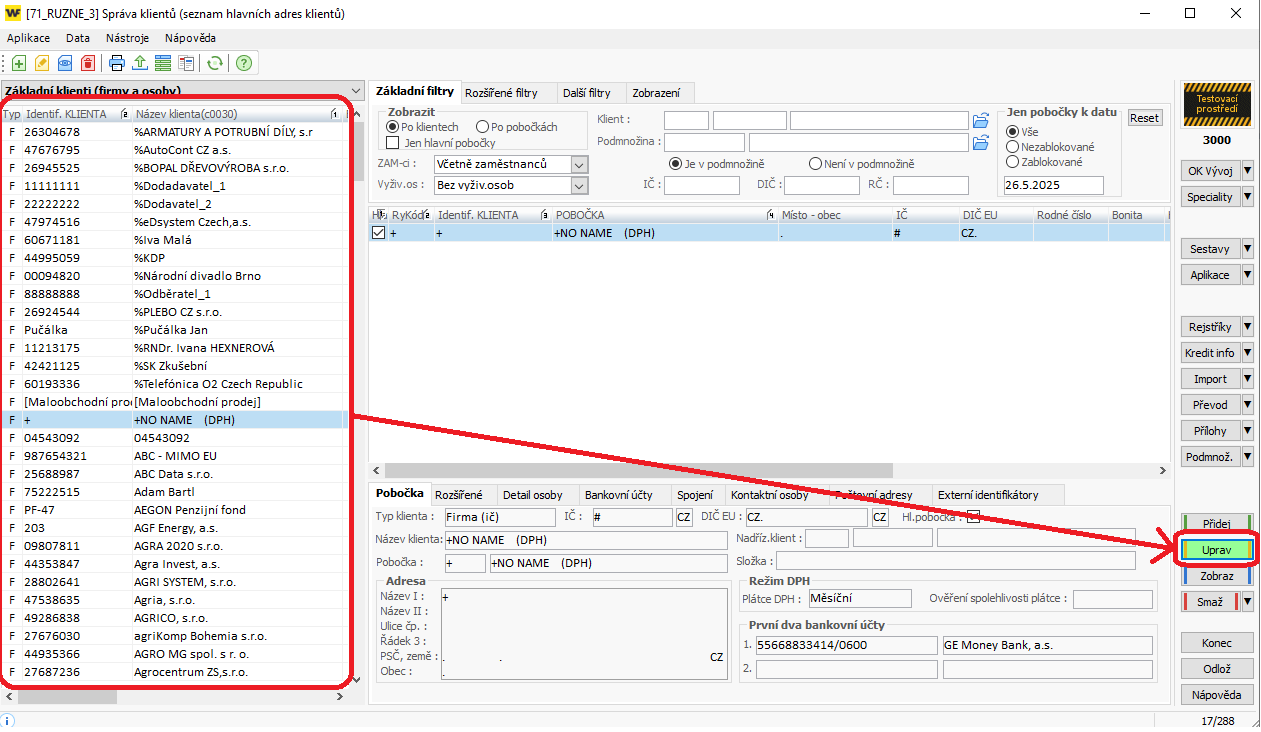This screenshot has height=732, width=1261.
Task: Click the blue eye view-record toolbar icon
Action: click(x=65, y=63)
